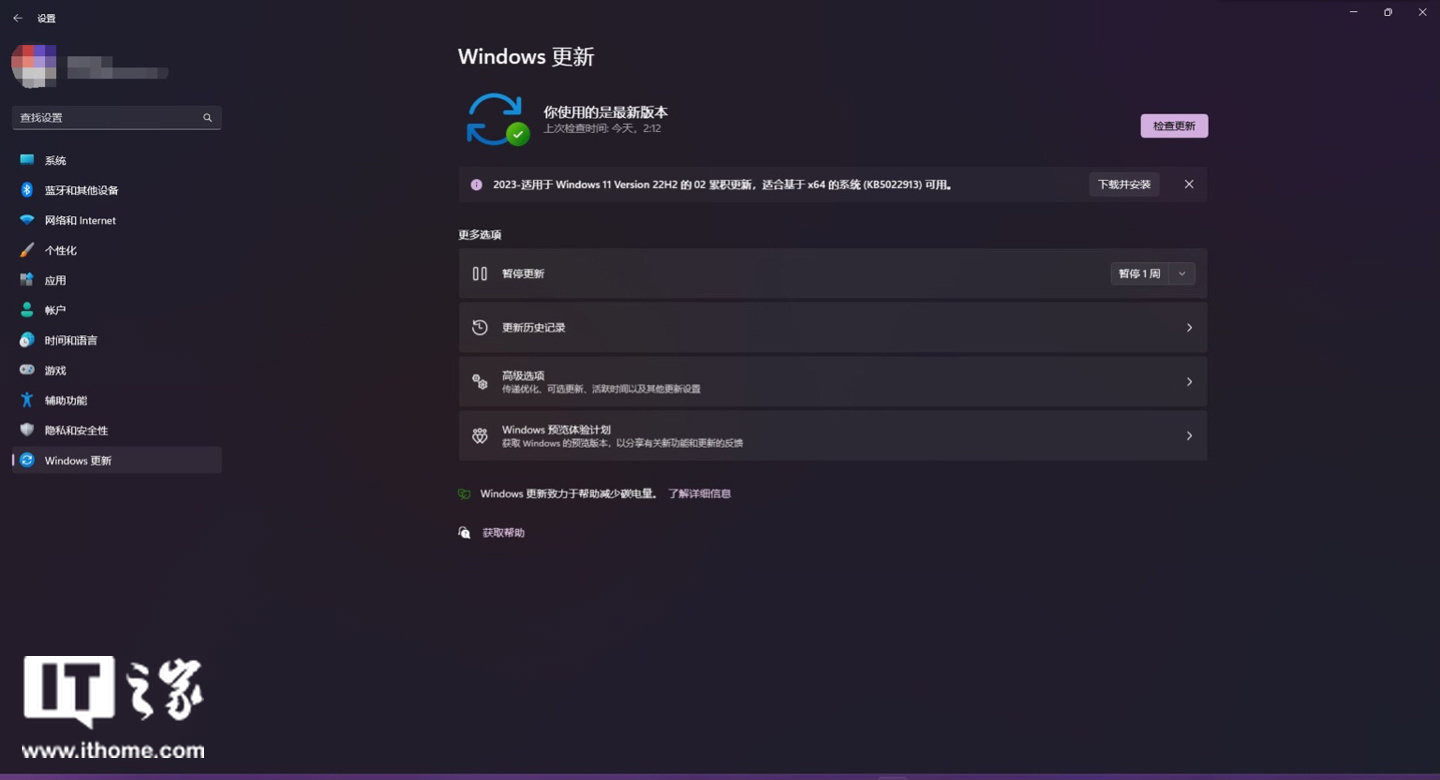Dismiss the KB5022913 update banner
This screenshot has height=780, width=1440.
[1189, 185]
